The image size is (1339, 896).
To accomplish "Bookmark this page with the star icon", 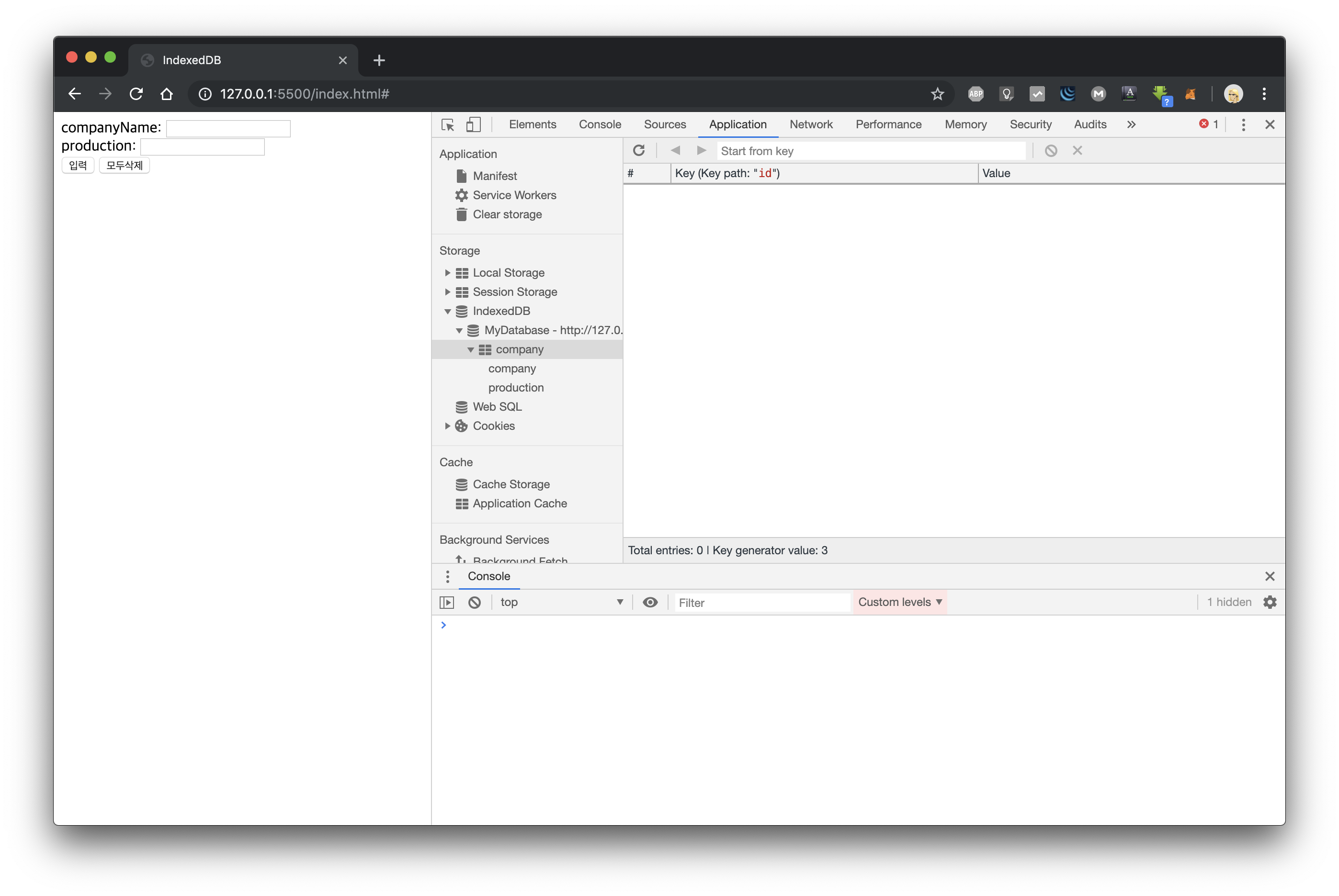I will [x=937, y=94].
